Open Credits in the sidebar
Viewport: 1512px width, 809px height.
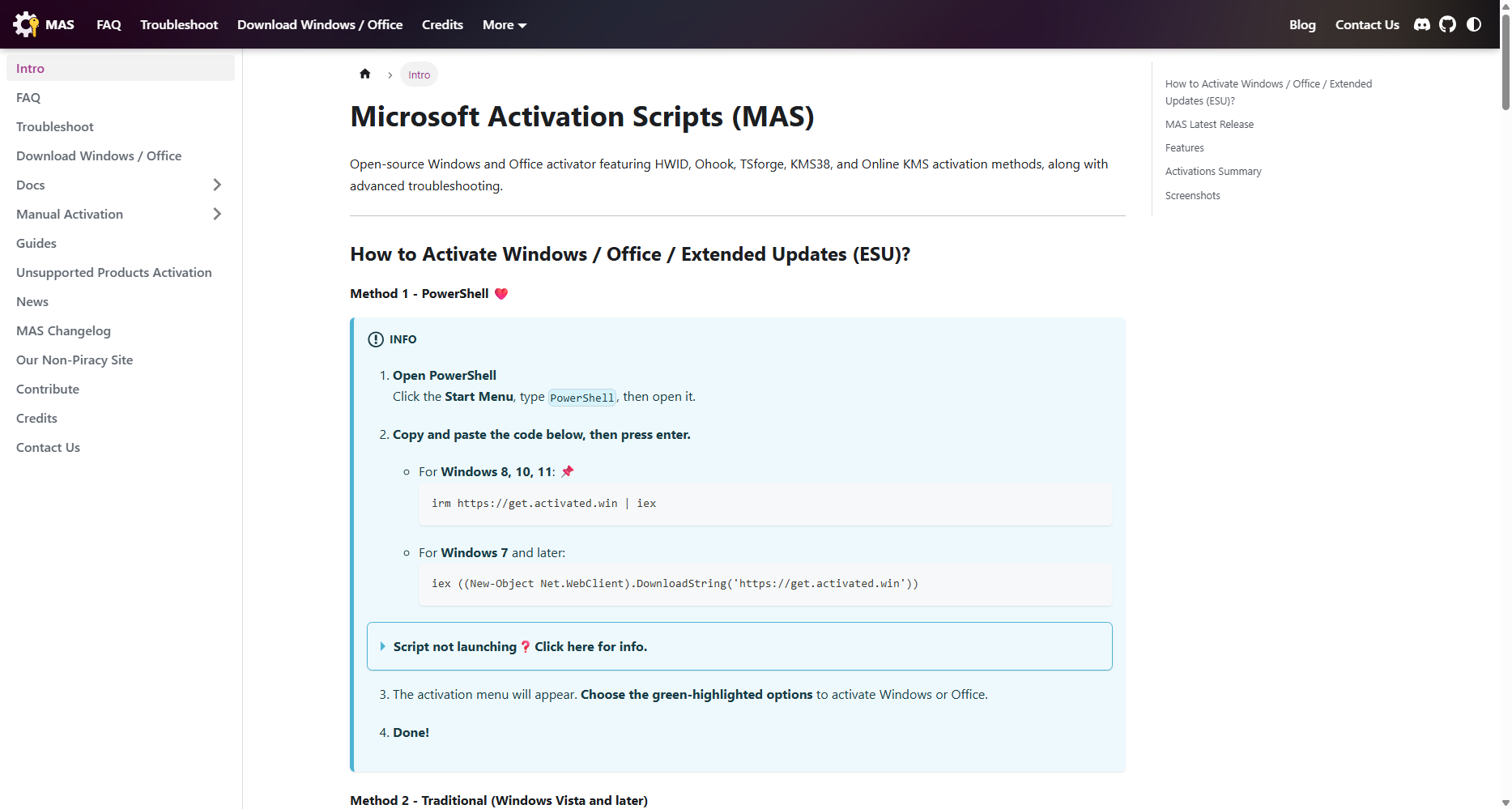point(121,418)
